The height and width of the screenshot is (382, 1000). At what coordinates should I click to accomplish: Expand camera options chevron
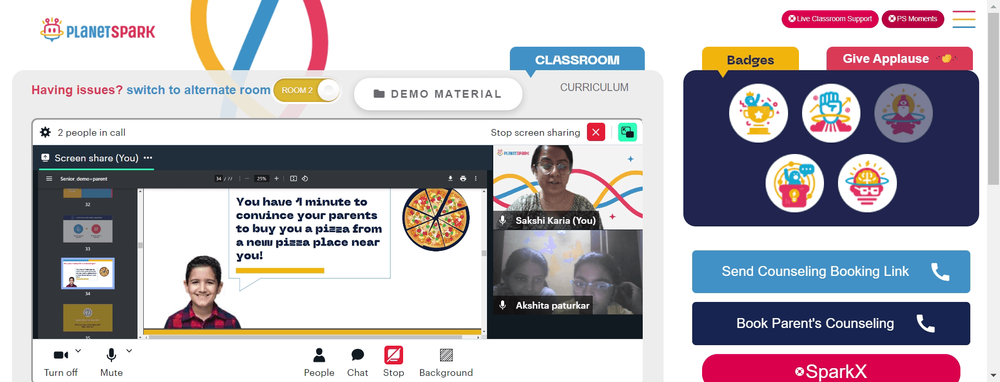[x=78, y=350]
